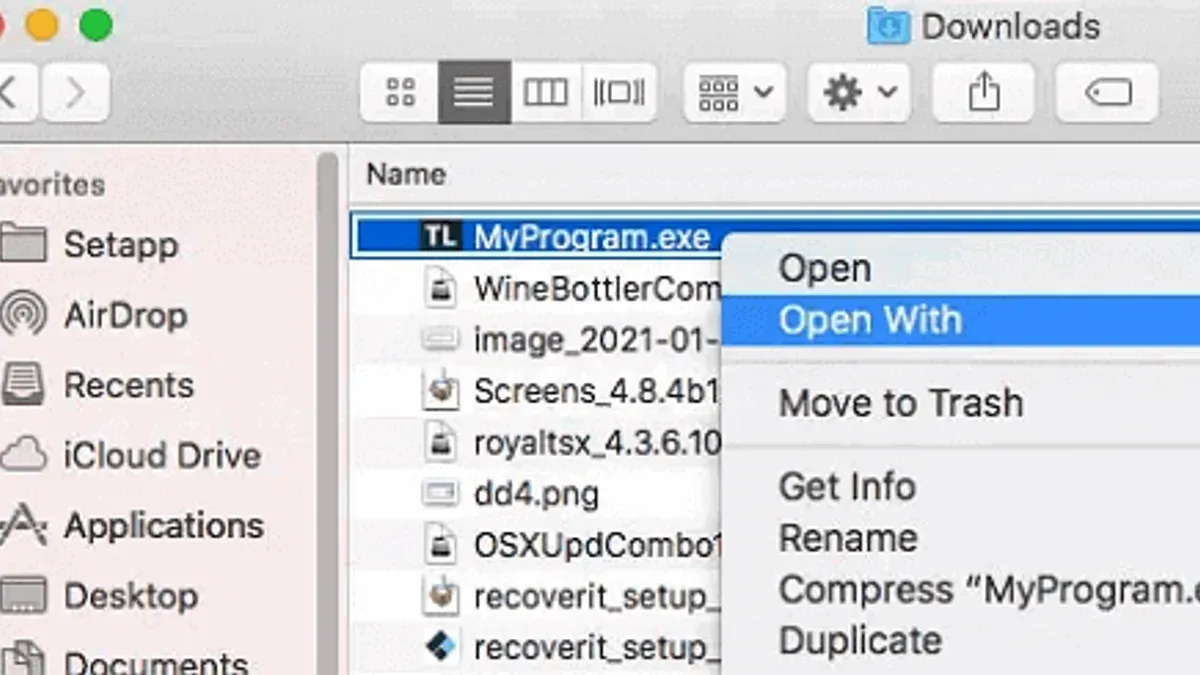Go back with the toolbar arrow

(15, 93)
